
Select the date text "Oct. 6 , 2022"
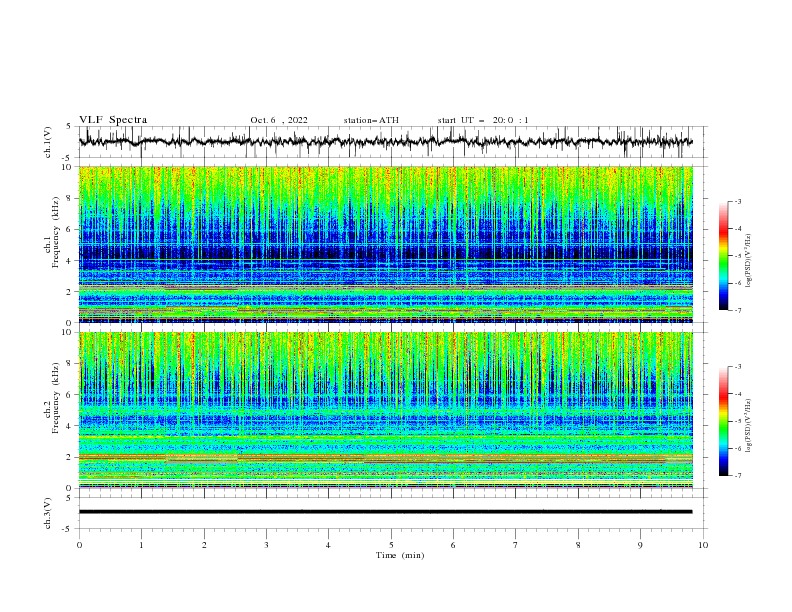point(279,120)
